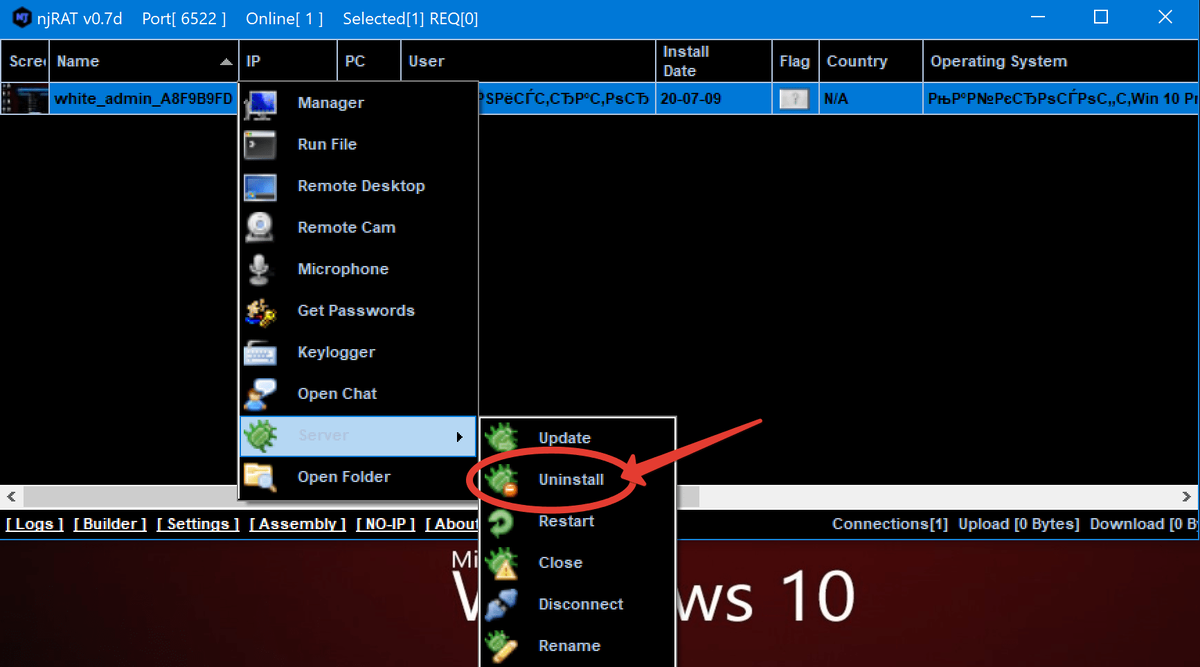The height and width of the screenshot is (667, 1200).
Task: Click the 20-07-09 install date cell
Action: pos(714,99)
